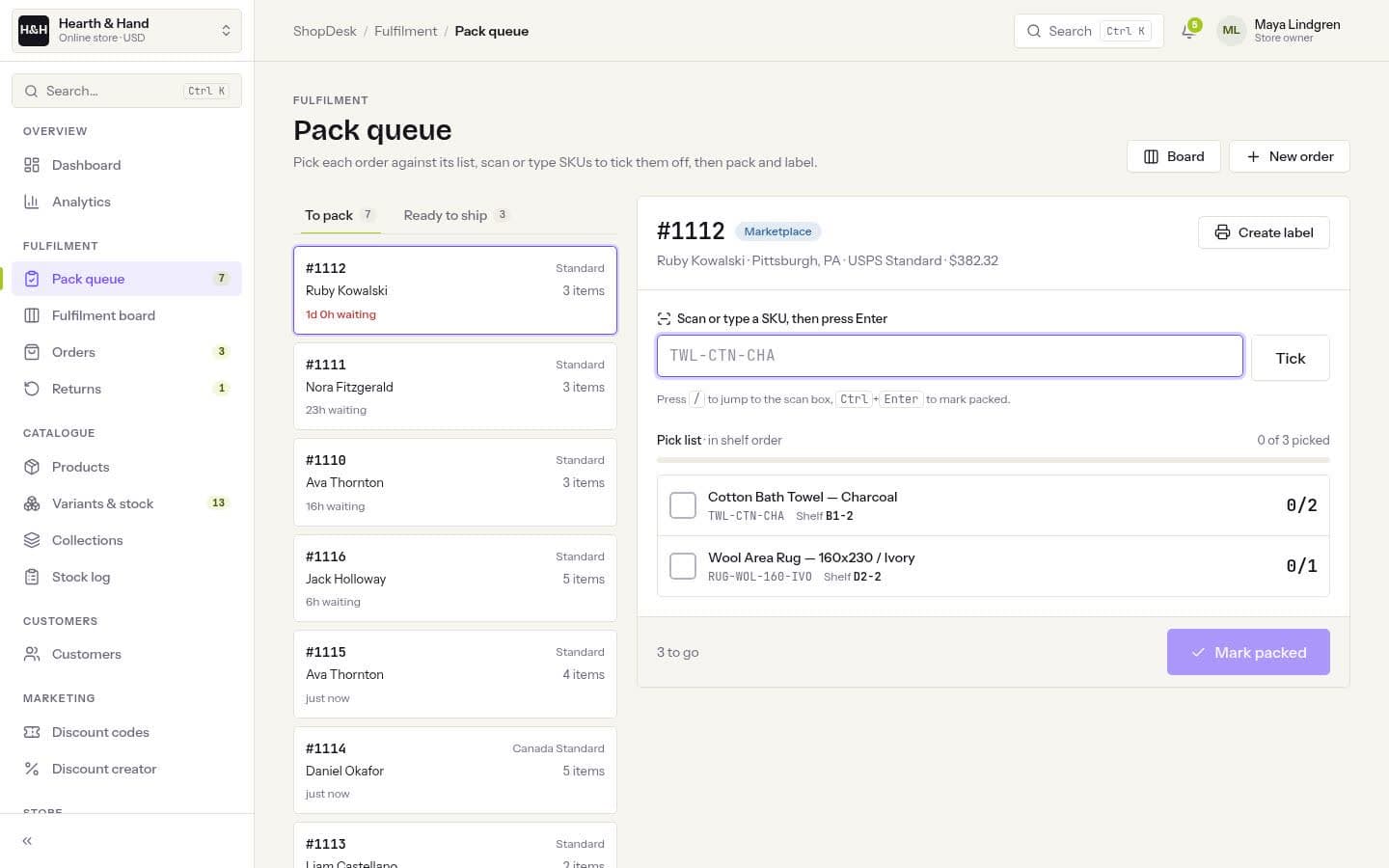Switch to the Ready to ship tab
Viewport: 1389px width, 868px height.
tap(455, 215)
